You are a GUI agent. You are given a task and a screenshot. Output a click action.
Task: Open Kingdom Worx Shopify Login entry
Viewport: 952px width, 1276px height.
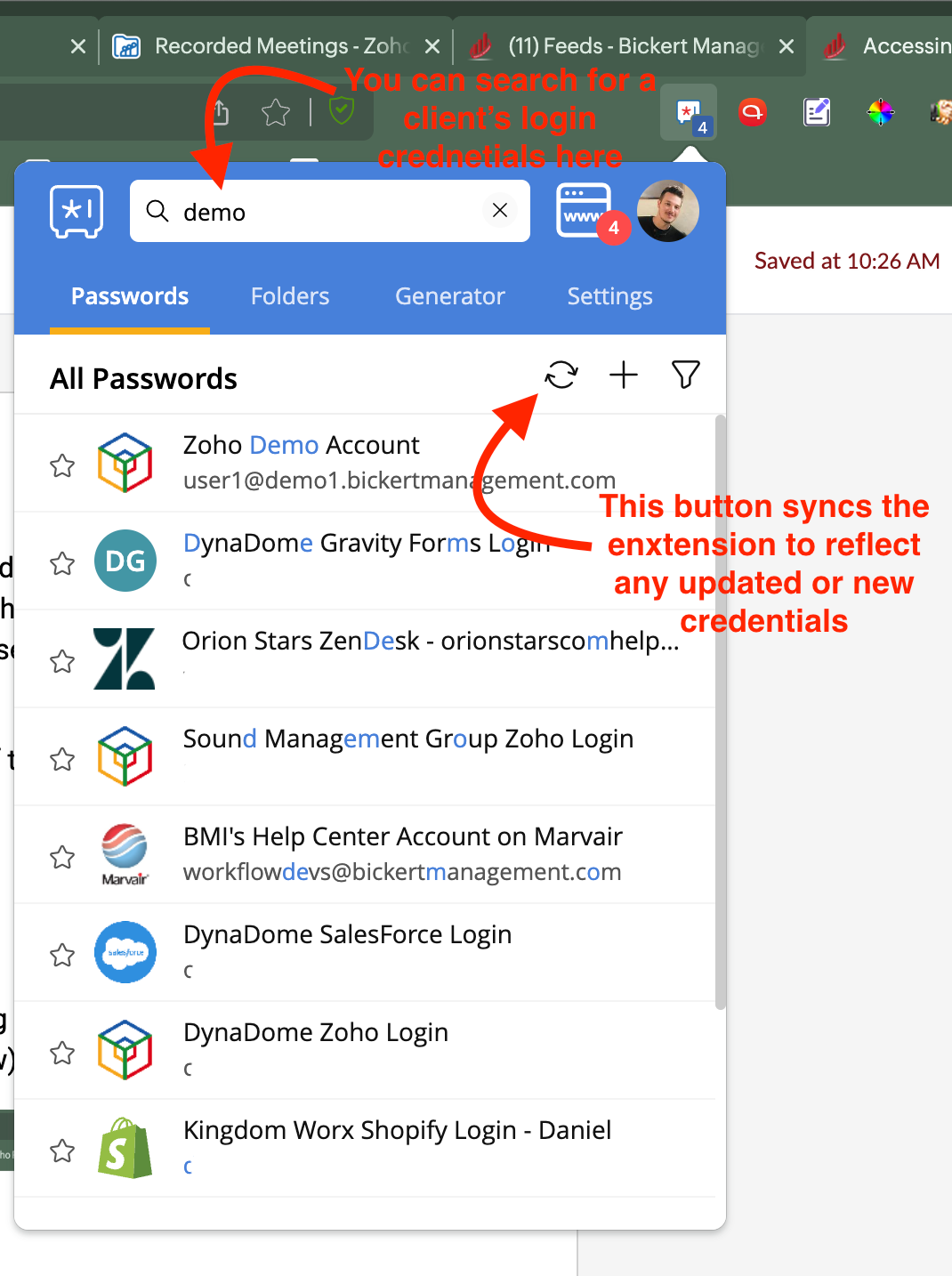pyautogui.click(x=397, y=1131)
